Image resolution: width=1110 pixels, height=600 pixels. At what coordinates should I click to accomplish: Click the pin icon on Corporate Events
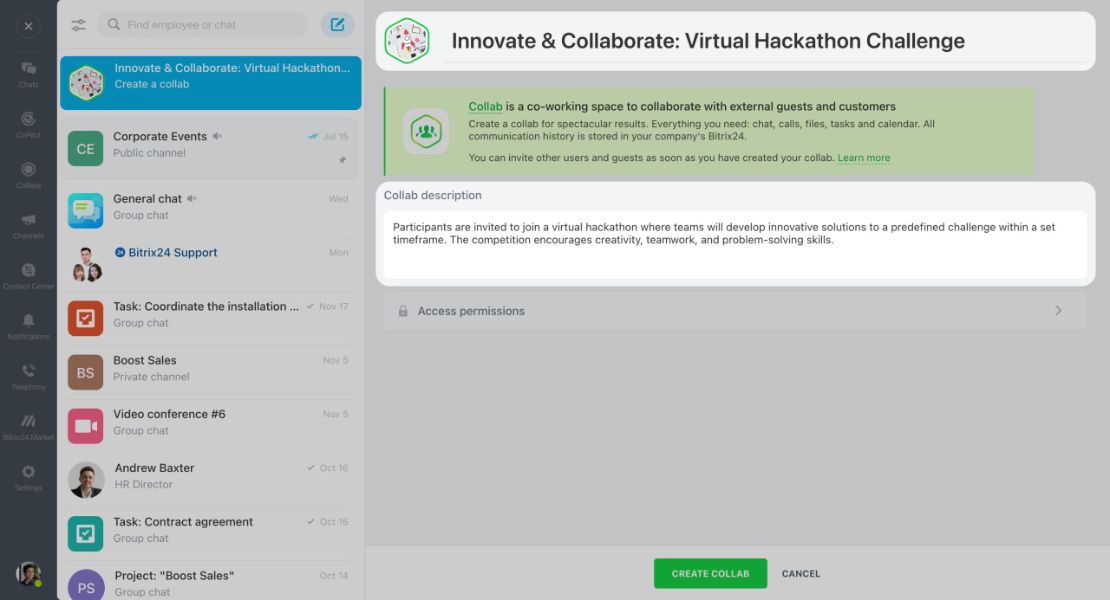pyautogui.click(x=343, y=160)
